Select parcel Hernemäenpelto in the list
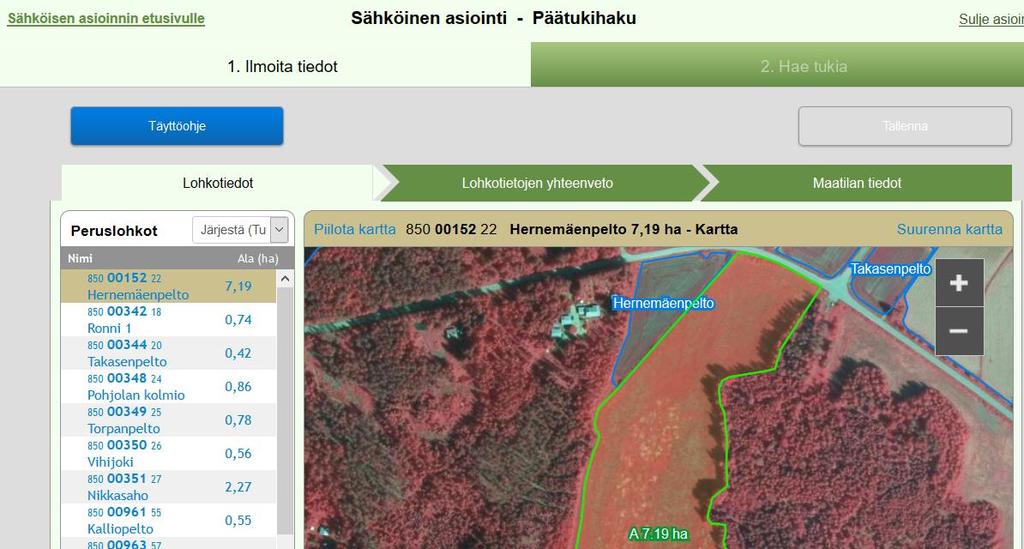The width and height of the screenshot is (1024, 549). (x=168, y=286)
